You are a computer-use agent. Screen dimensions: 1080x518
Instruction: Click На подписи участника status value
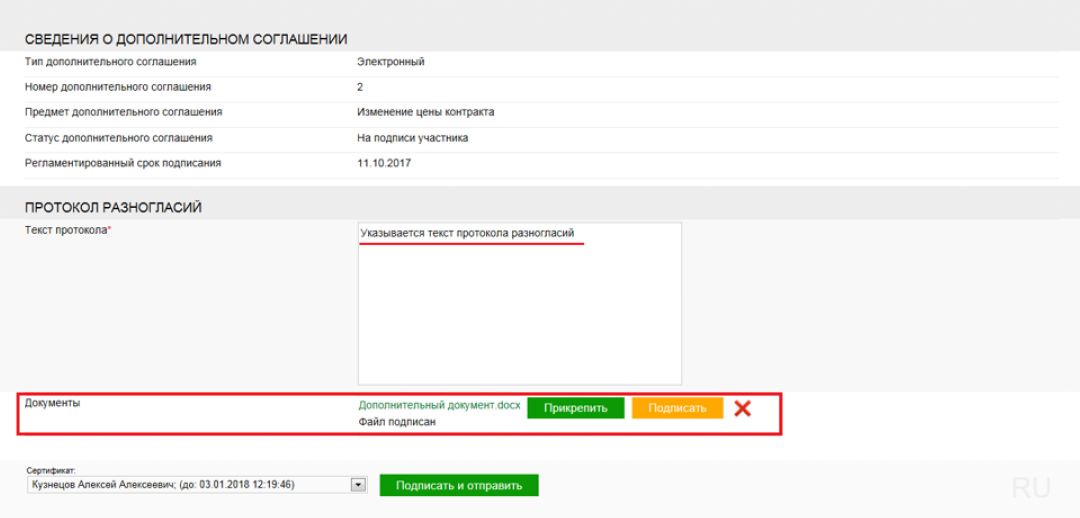click(412, 138)
